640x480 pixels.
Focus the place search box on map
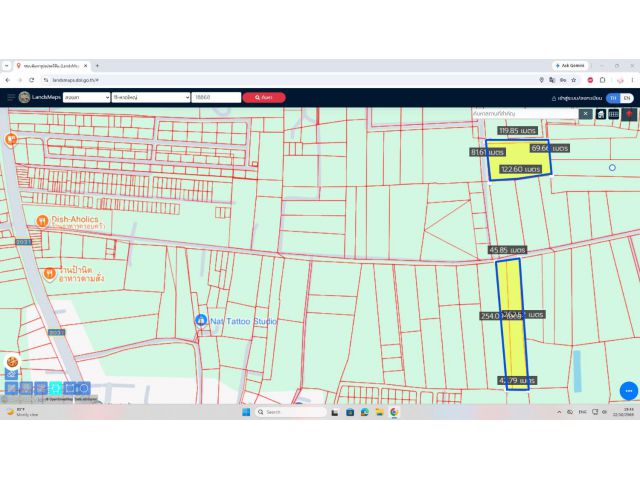526,113
